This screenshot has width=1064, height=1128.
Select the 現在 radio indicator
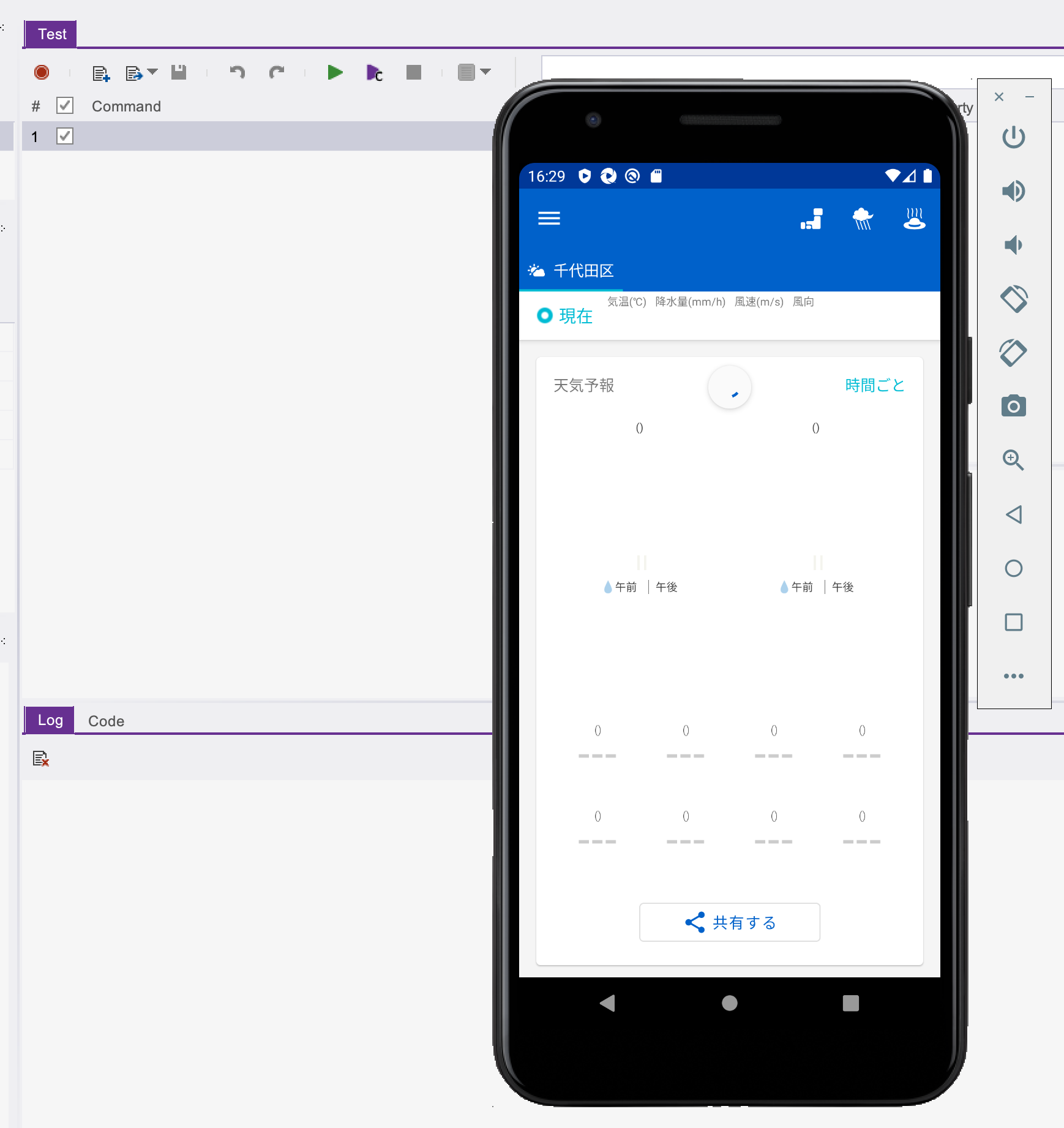point(545,315)
